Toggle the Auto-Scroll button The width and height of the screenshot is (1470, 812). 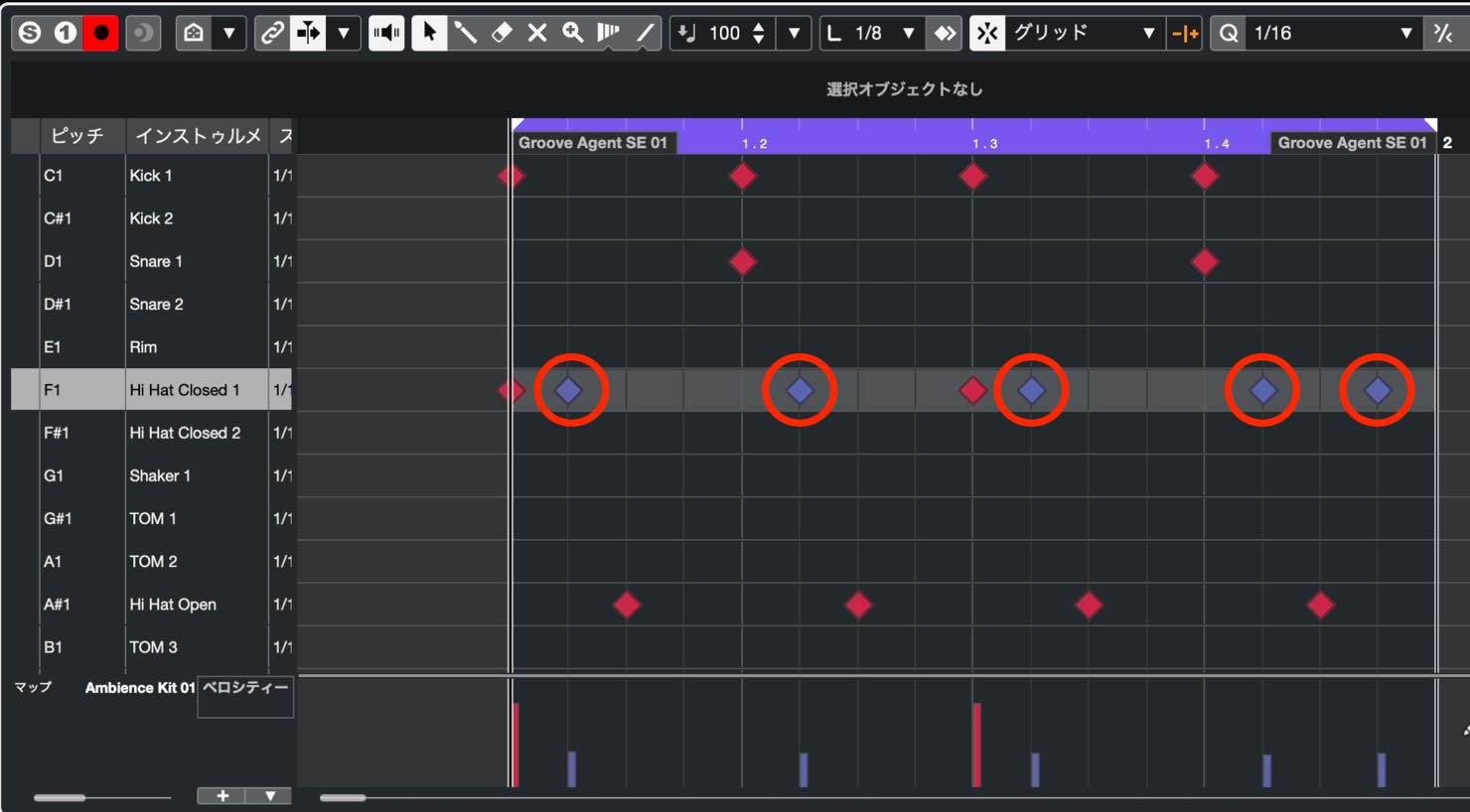[x=308, y=33]
